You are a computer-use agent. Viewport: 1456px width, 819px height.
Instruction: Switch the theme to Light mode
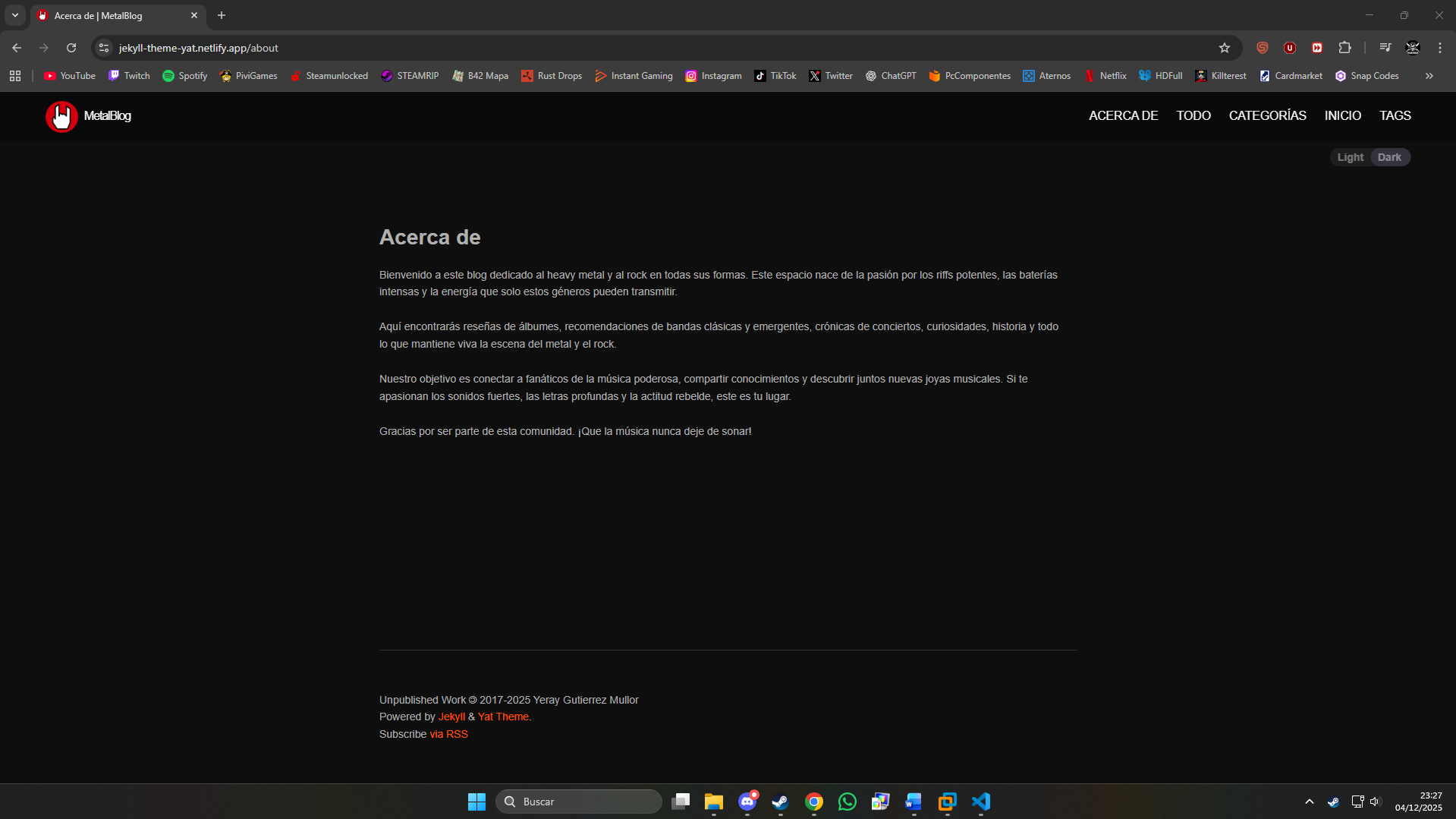[1350, 157]
